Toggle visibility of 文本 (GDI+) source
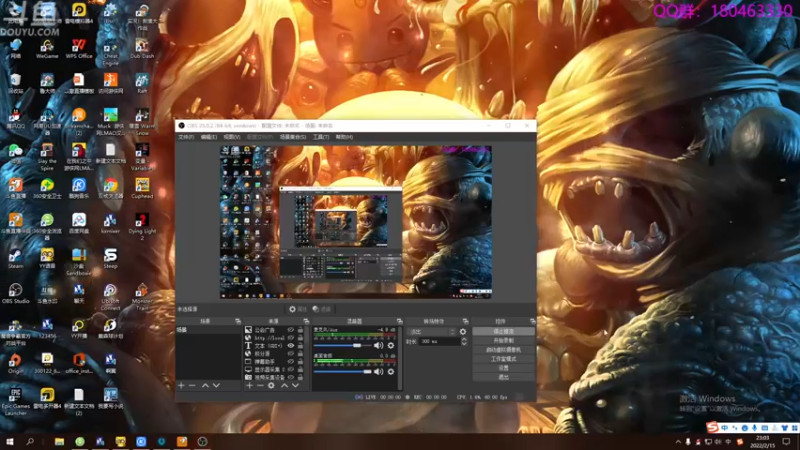 point(291,345)
